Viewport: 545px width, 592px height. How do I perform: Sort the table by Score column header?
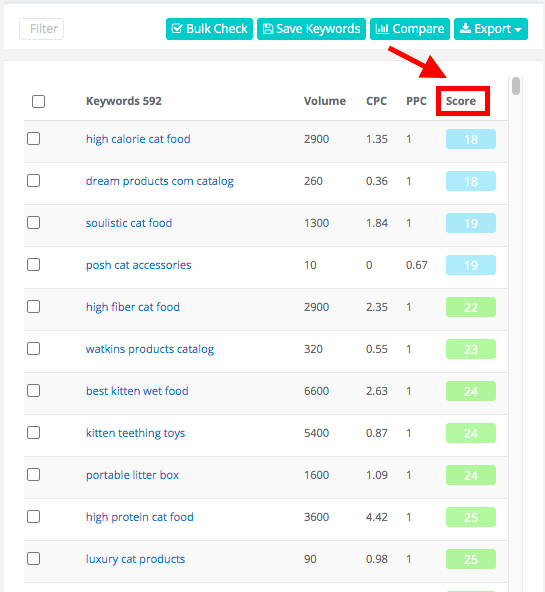point(461,101)
